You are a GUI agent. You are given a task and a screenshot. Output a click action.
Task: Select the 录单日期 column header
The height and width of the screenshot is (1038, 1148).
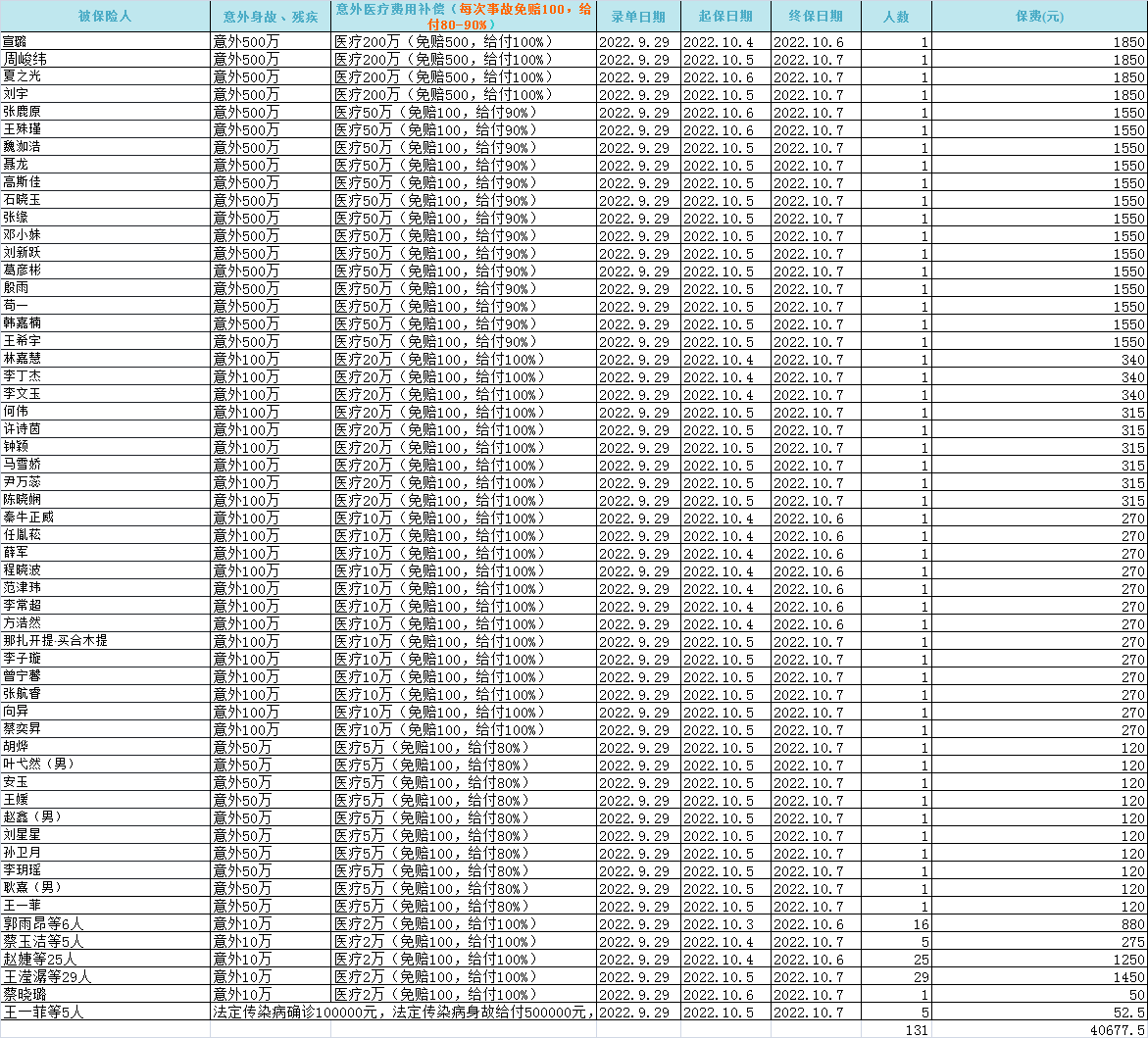(x=637, y=17)
